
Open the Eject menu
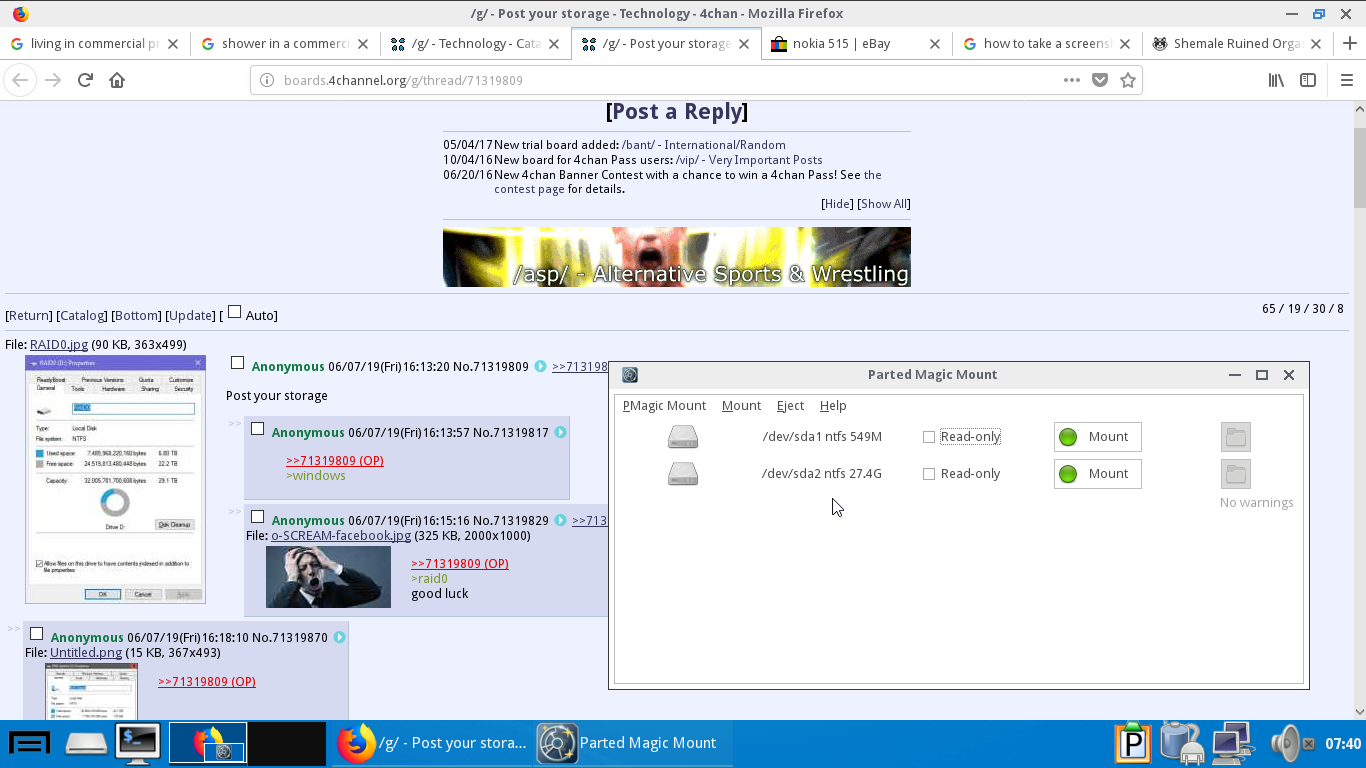click(790, 405)
